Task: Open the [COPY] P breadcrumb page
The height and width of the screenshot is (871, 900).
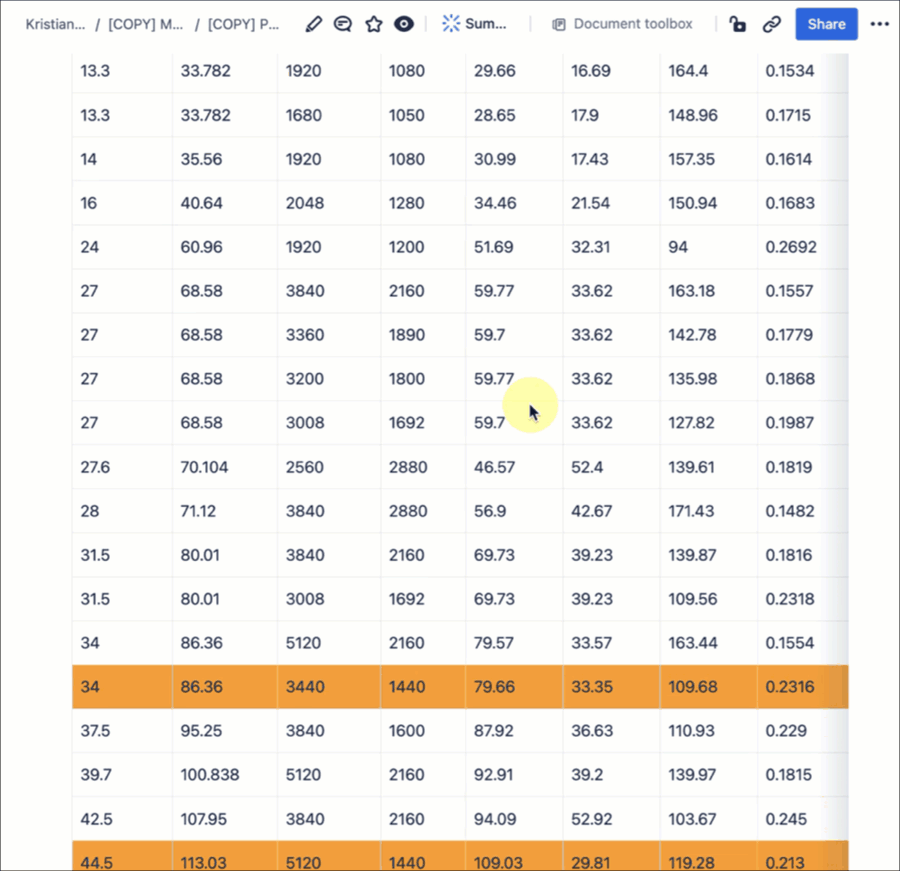Action: point(243,24)
